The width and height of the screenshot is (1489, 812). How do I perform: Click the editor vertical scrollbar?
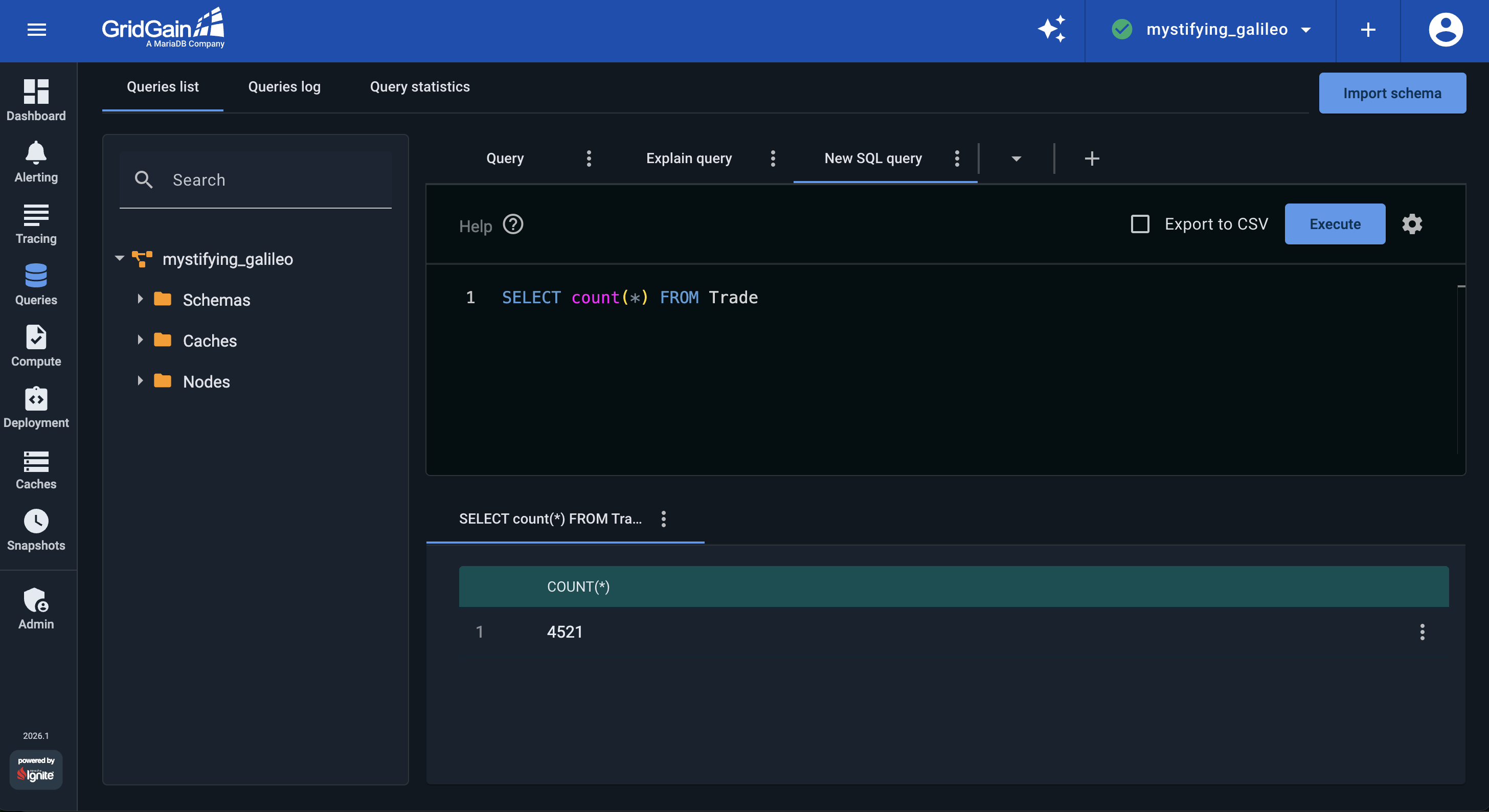pyautogui.click(x=1461, y=370)
